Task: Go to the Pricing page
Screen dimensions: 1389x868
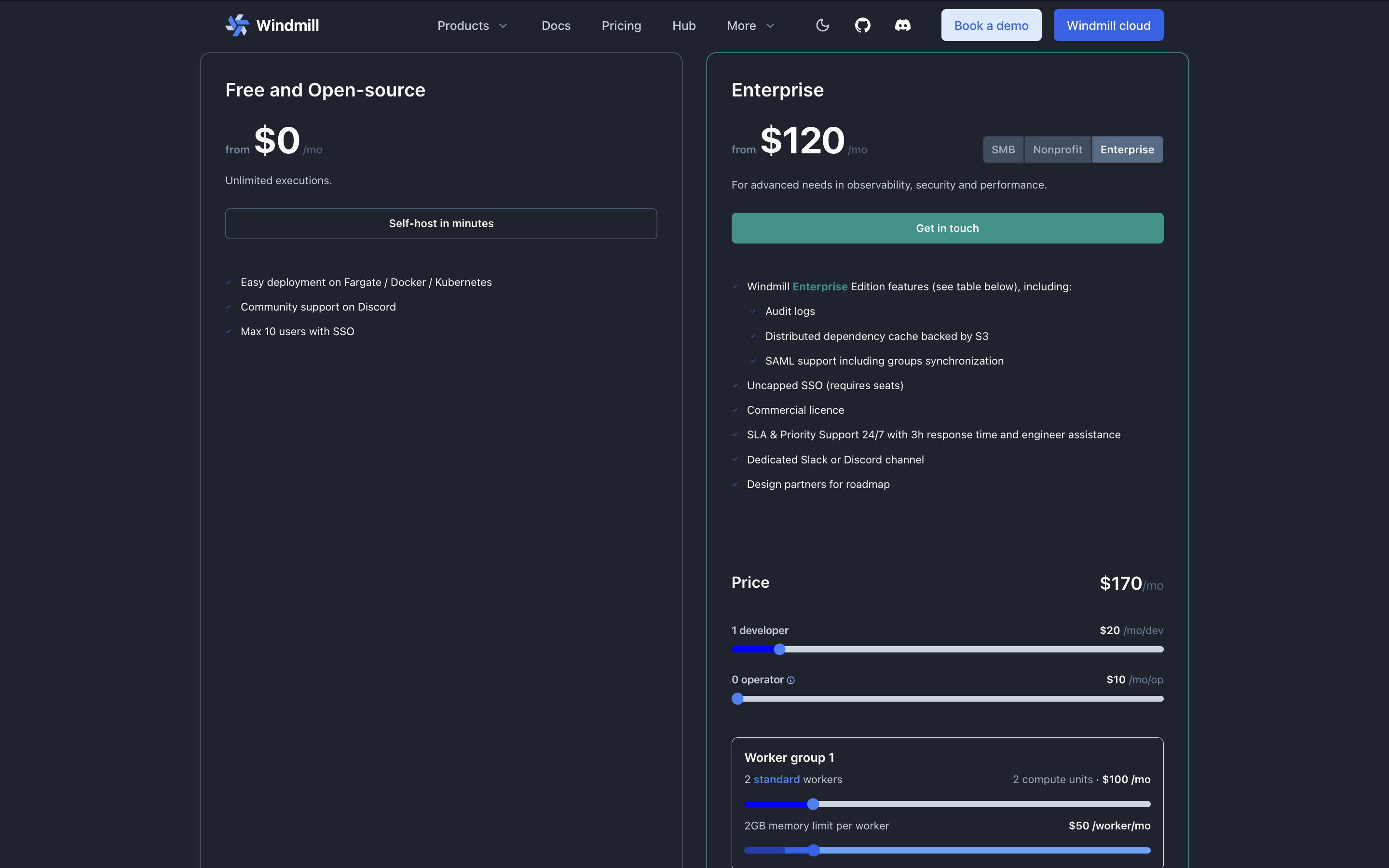Action: pos(621,26)
